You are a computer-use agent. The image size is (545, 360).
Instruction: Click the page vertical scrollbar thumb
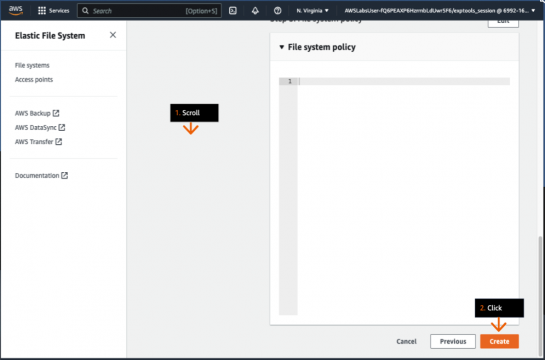[x=540, y=295]
